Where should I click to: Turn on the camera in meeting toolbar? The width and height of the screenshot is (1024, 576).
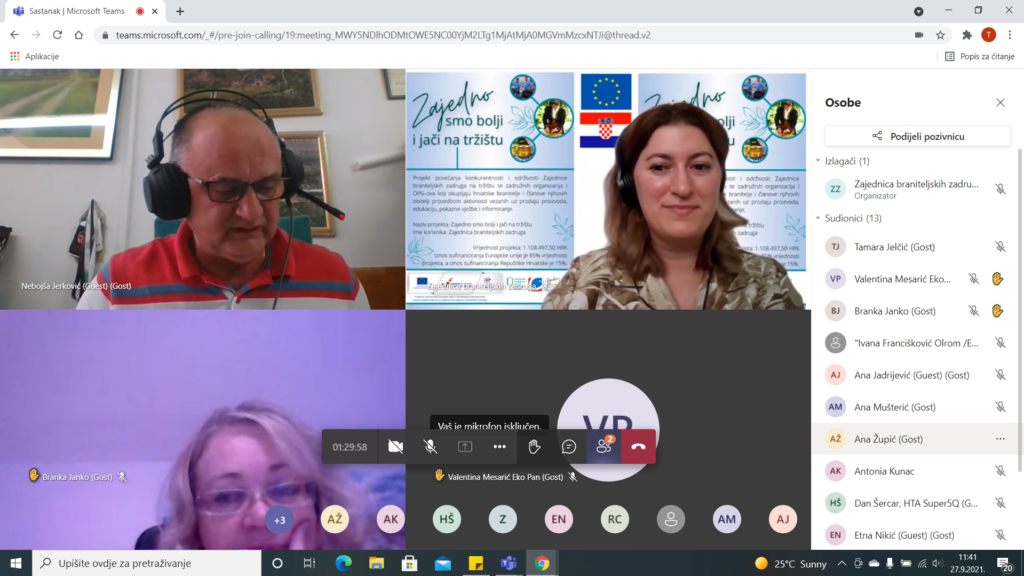(395, 446)
